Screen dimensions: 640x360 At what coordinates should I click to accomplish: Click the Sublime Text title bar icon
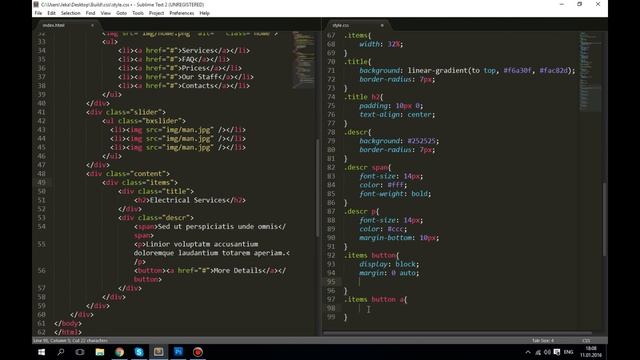coord(36,4)
